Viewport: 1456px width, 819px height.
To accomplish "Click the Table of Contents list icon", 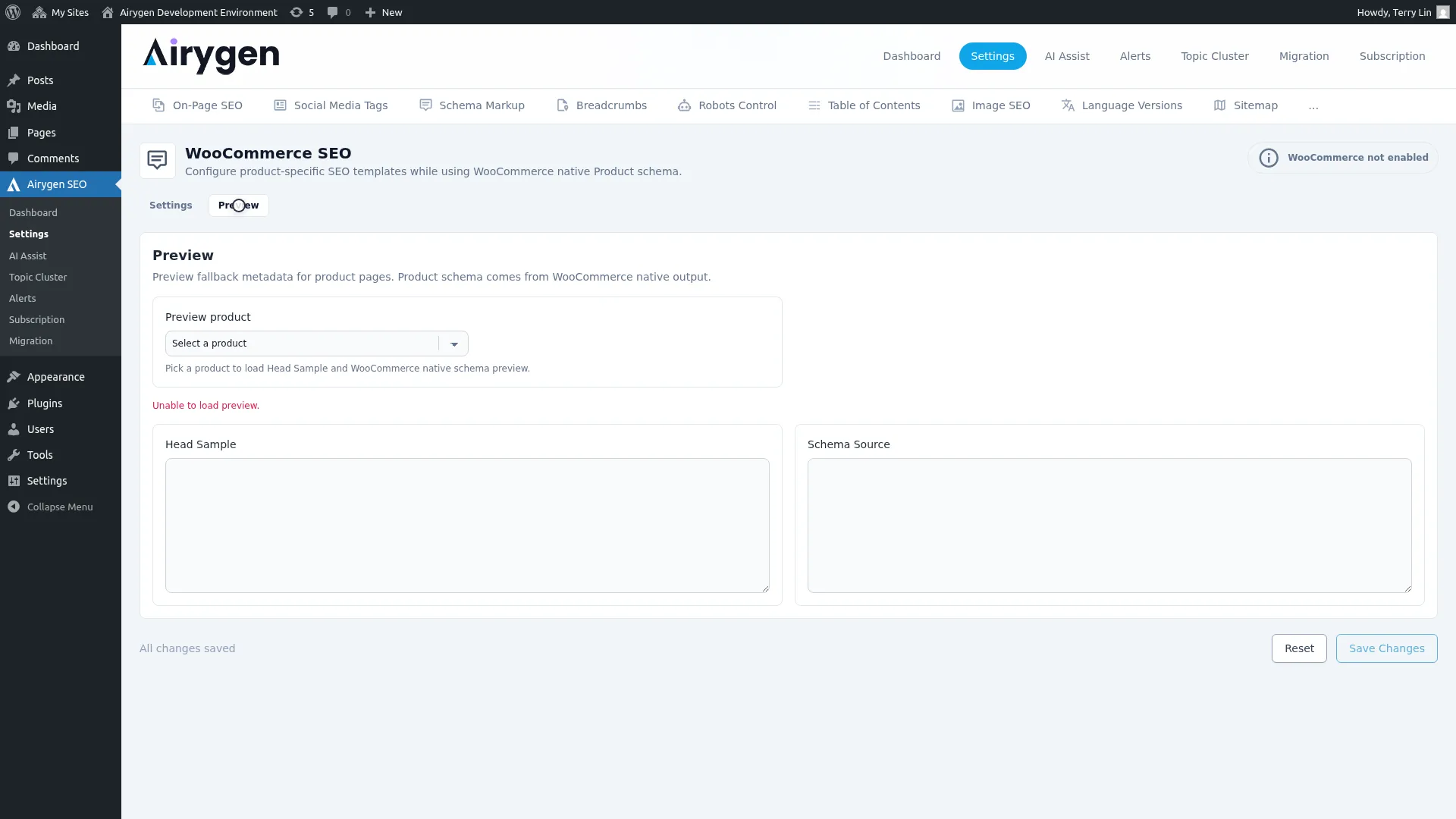I will click(814, 105).
